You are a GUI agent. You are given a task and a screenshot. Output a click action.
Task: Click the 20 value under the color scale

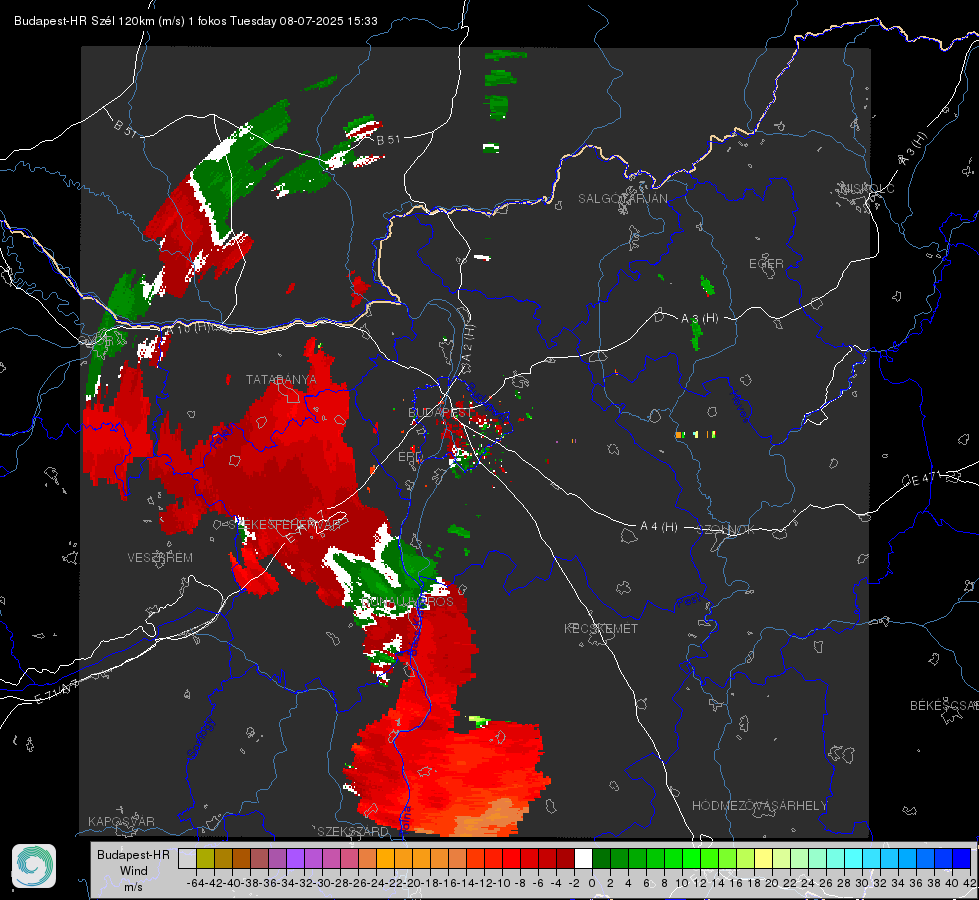pyautogui.click(x=772, y=883)
